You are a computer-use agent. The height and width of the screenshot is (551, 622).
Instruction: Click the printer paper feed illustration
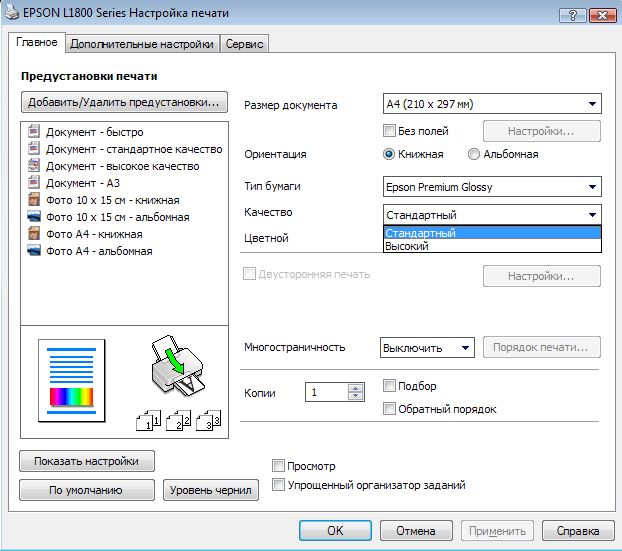coord(177,365)
